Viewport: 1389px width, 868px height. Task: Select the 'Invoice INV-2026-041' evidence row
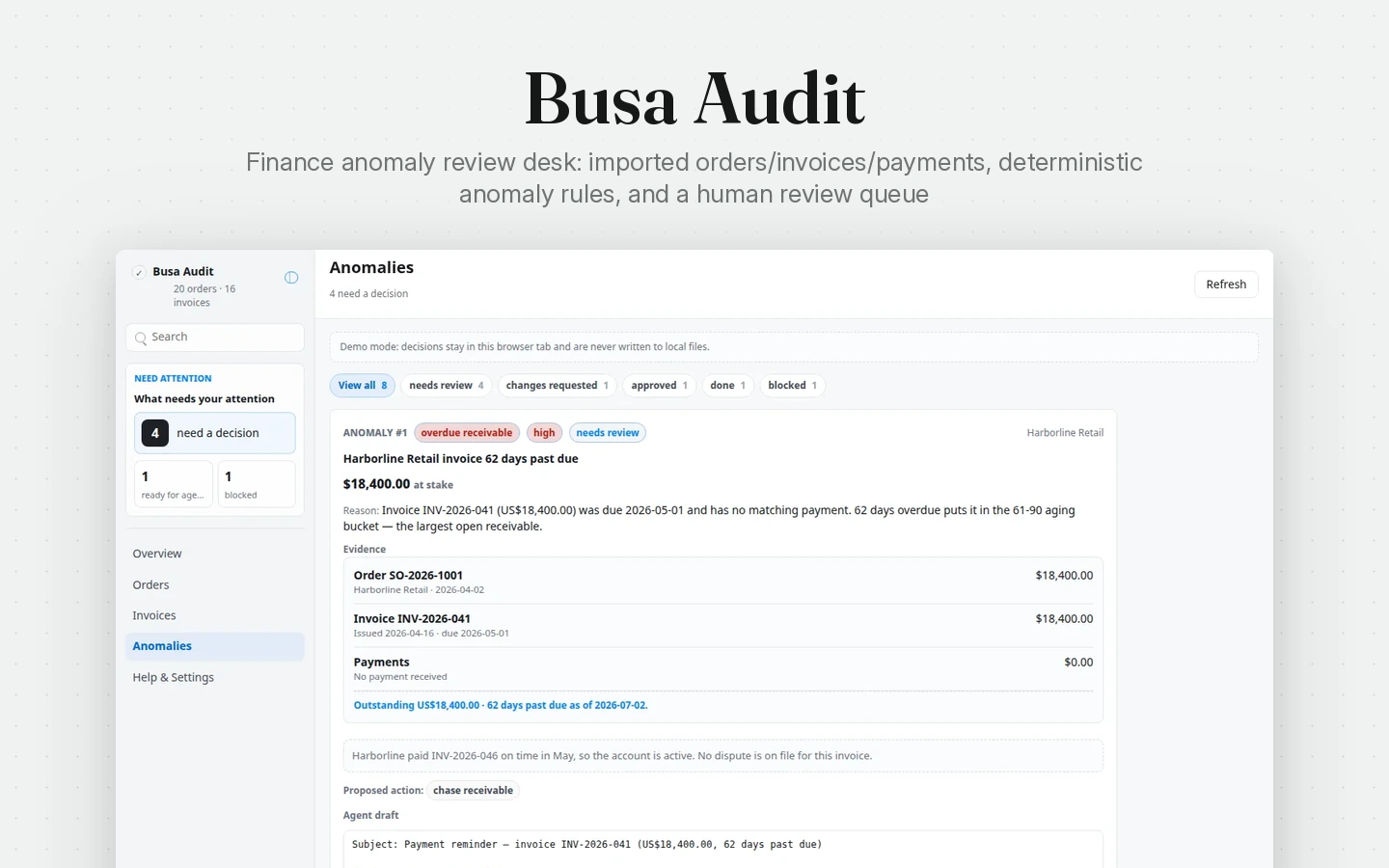723,625
